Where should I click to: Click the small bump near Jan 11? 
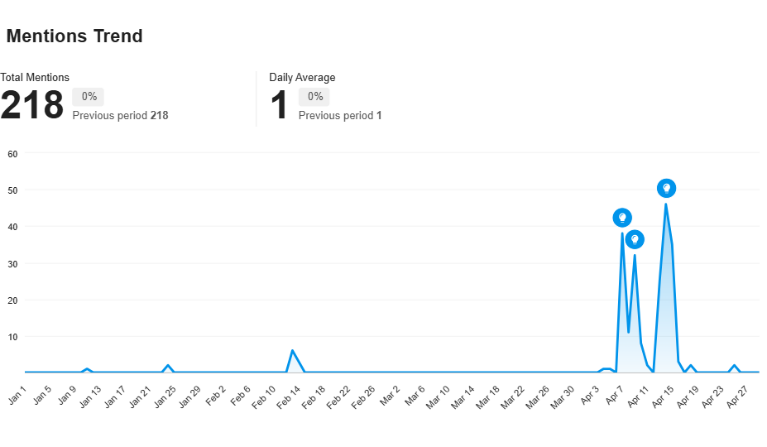(x=87, y=369)
